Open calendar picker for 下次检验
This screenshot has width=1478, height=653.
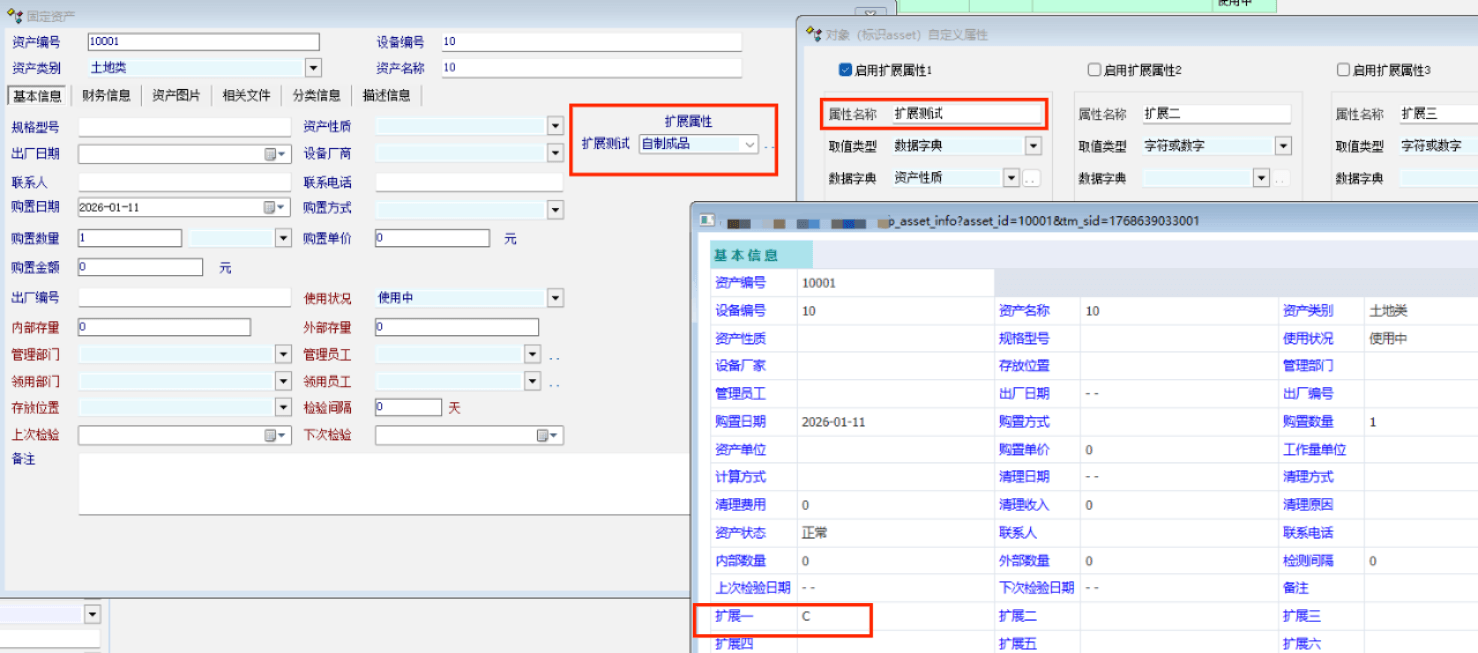(548, 436)
